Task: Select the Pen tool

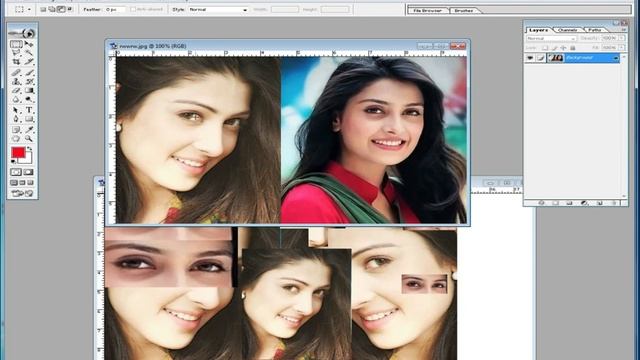Action: tap(16, 119)
